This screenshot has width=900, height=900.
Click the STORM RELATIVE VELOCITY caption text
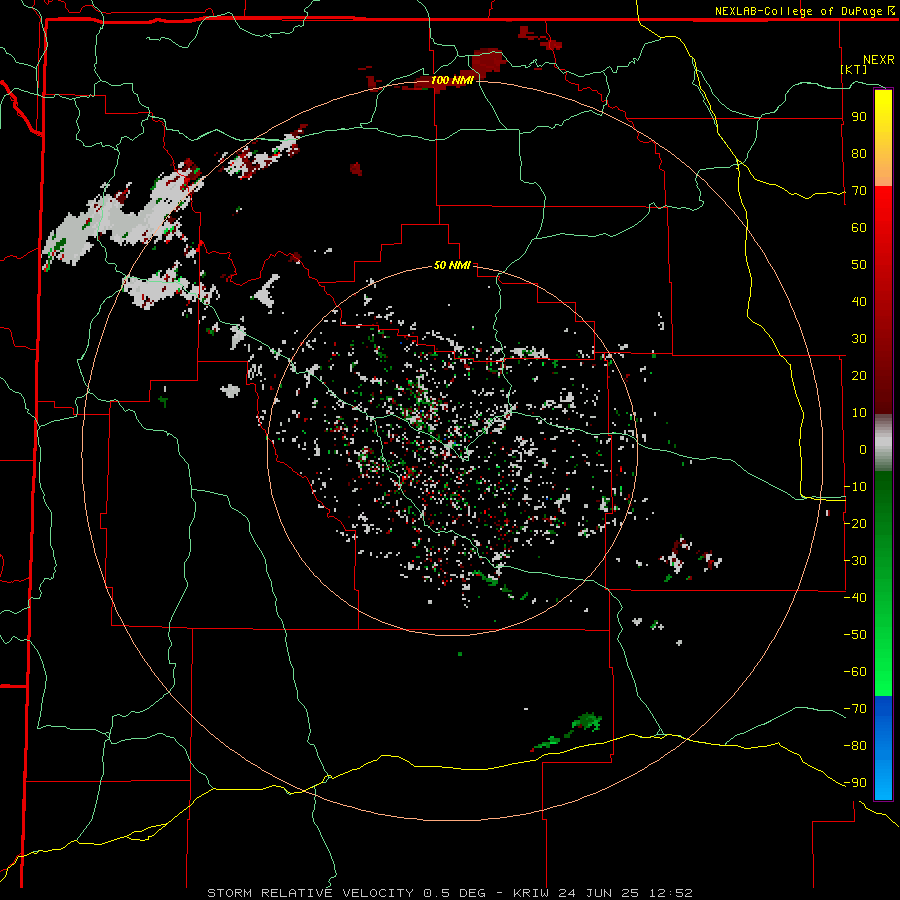point(310,893)
